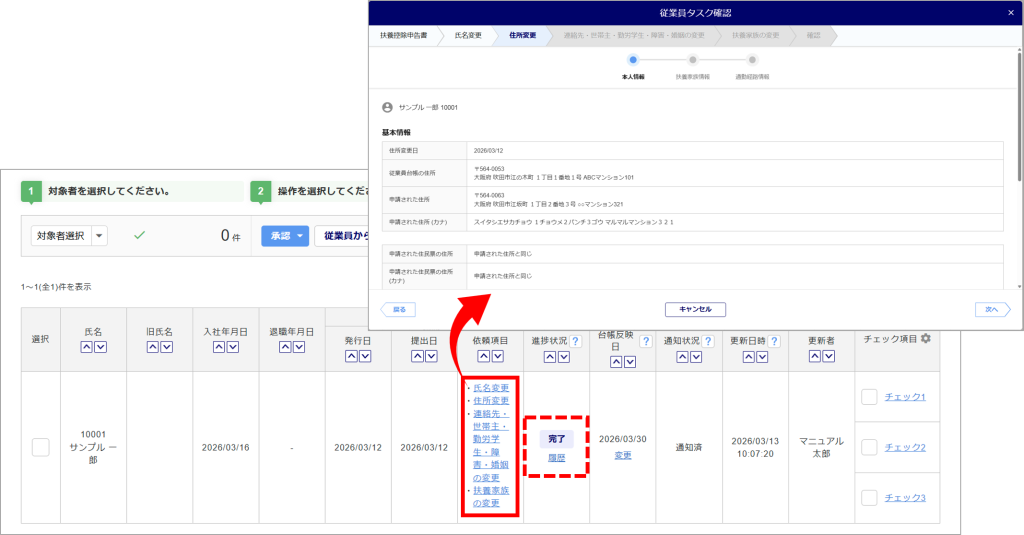Screen dimensions: 1024x535
Task: Open the 履歴 link under 完了
Action: click(x=555, y=457)
